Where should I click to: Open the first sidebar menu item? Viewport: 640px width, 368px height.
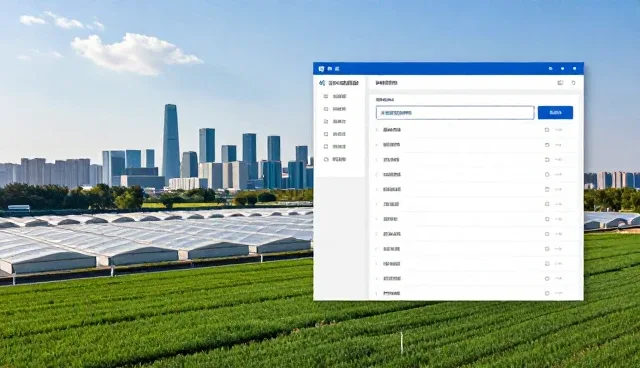336,96
